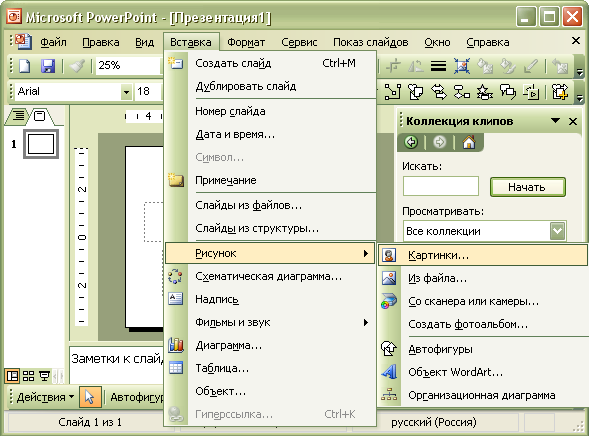Open the Показ слайдов menu
This screenshot has width=589, height=436.
370,42
